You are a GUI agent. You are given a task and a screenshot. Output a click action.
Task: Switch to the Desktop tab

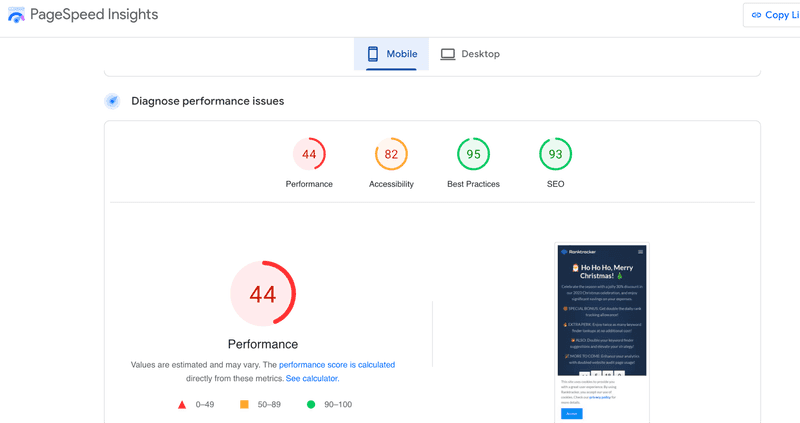470,54
